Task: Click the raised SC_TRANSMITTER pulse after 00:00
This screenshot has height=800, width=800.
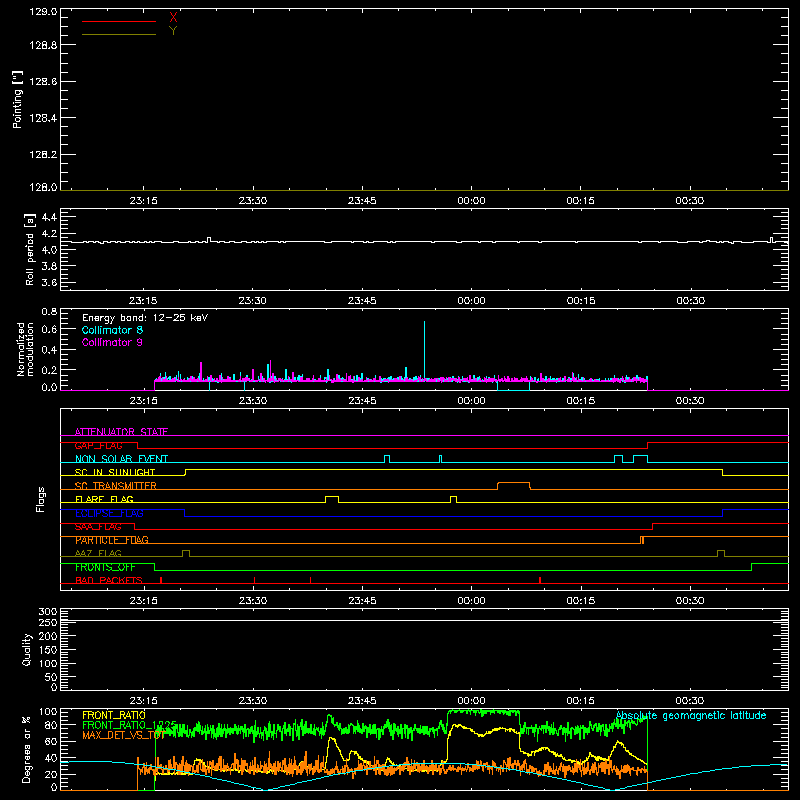Action: pos(513,485)
